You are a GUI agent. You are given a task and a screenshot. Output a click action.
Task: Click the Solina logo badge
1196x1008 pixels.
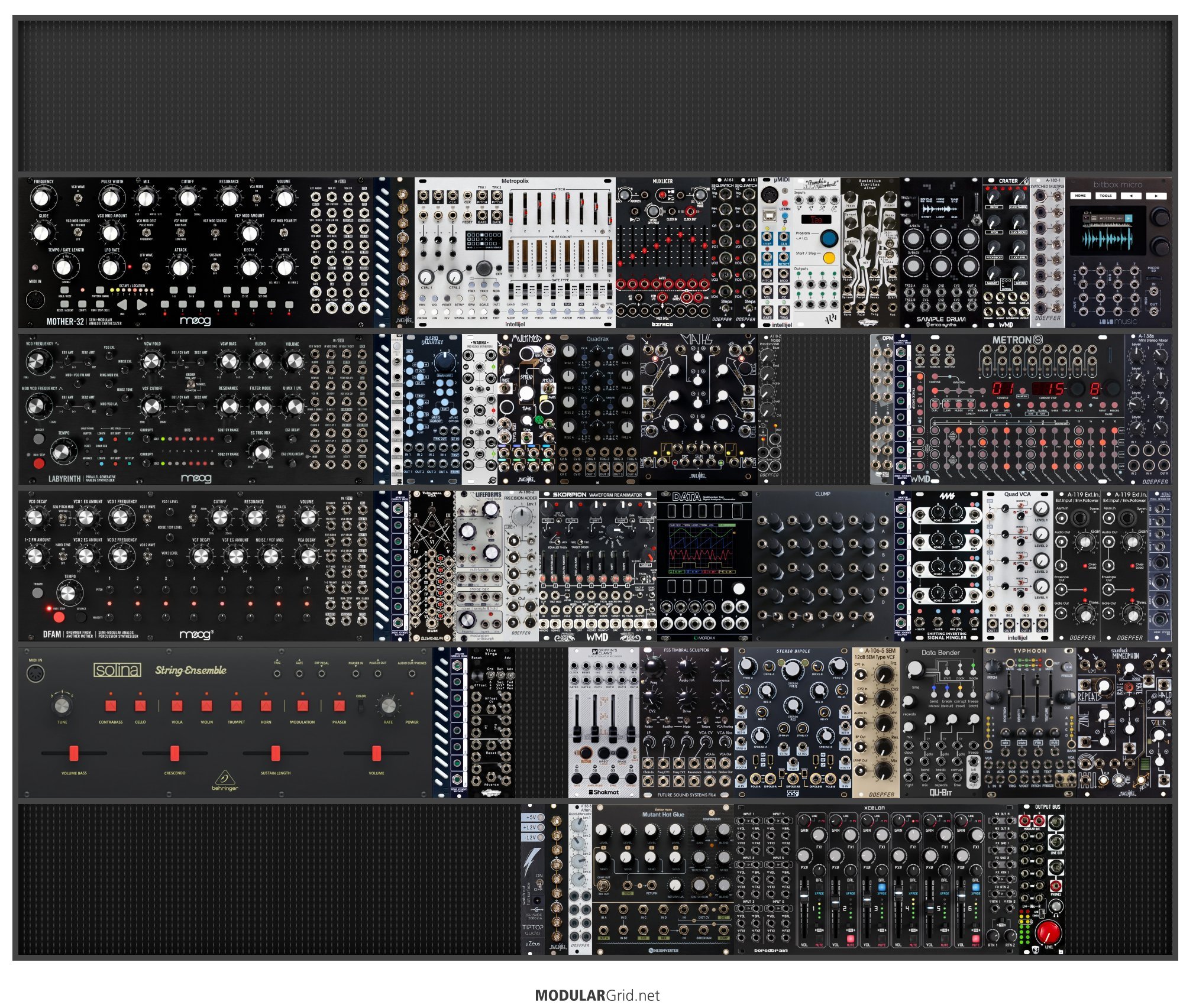pyautogui.click(x=118, y=670)
